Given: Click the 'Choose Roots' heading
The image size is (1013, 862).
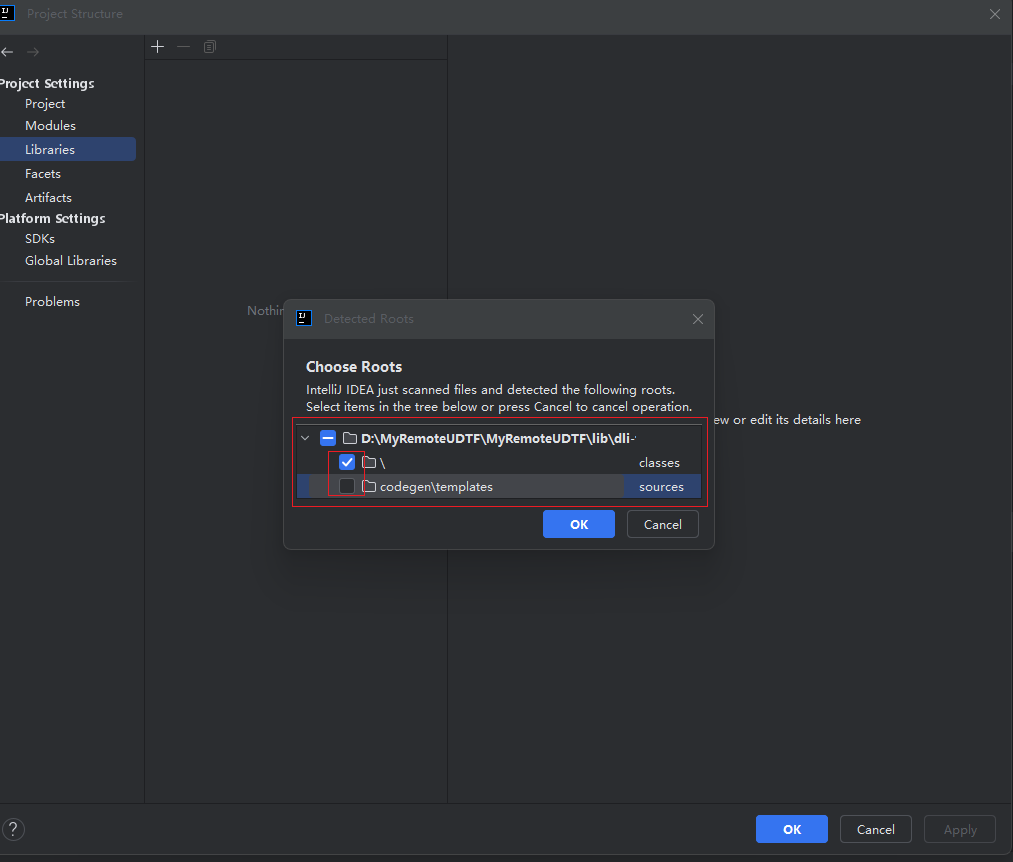Looking at the screenshot, I should (x=354, y=367).
